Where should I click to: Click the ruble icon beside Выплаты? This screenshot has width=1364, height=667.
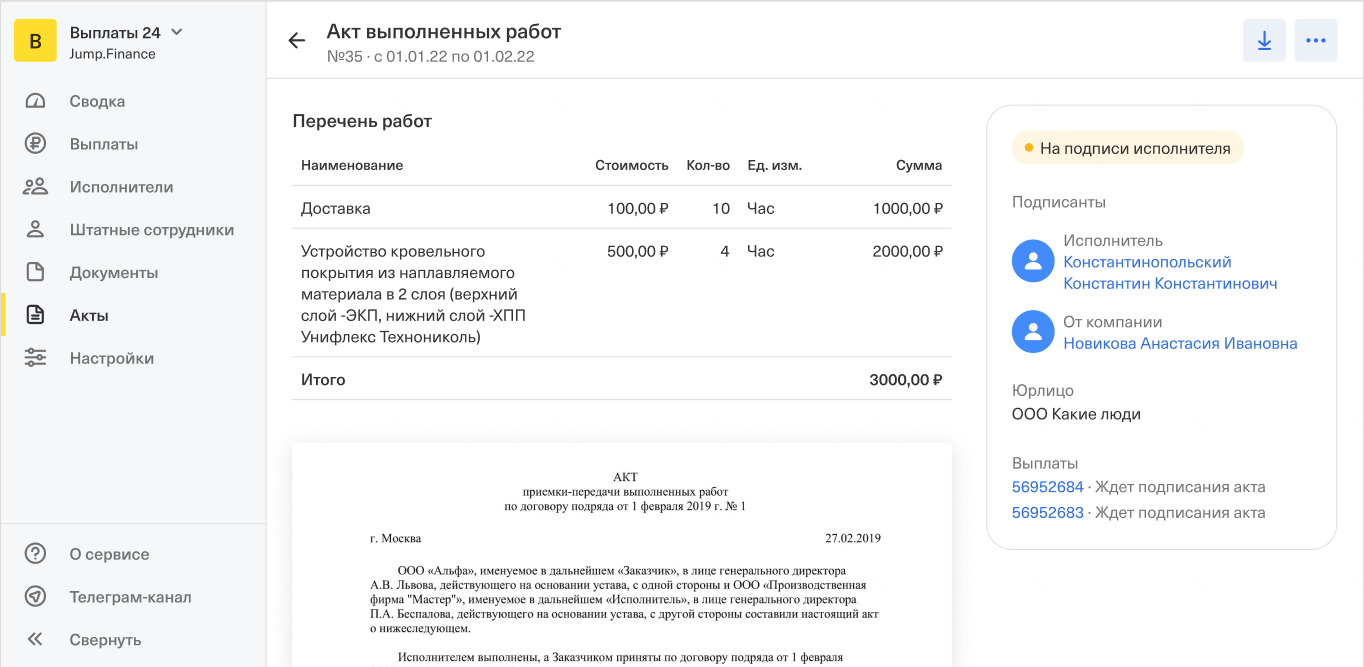(x=36, y=144)
